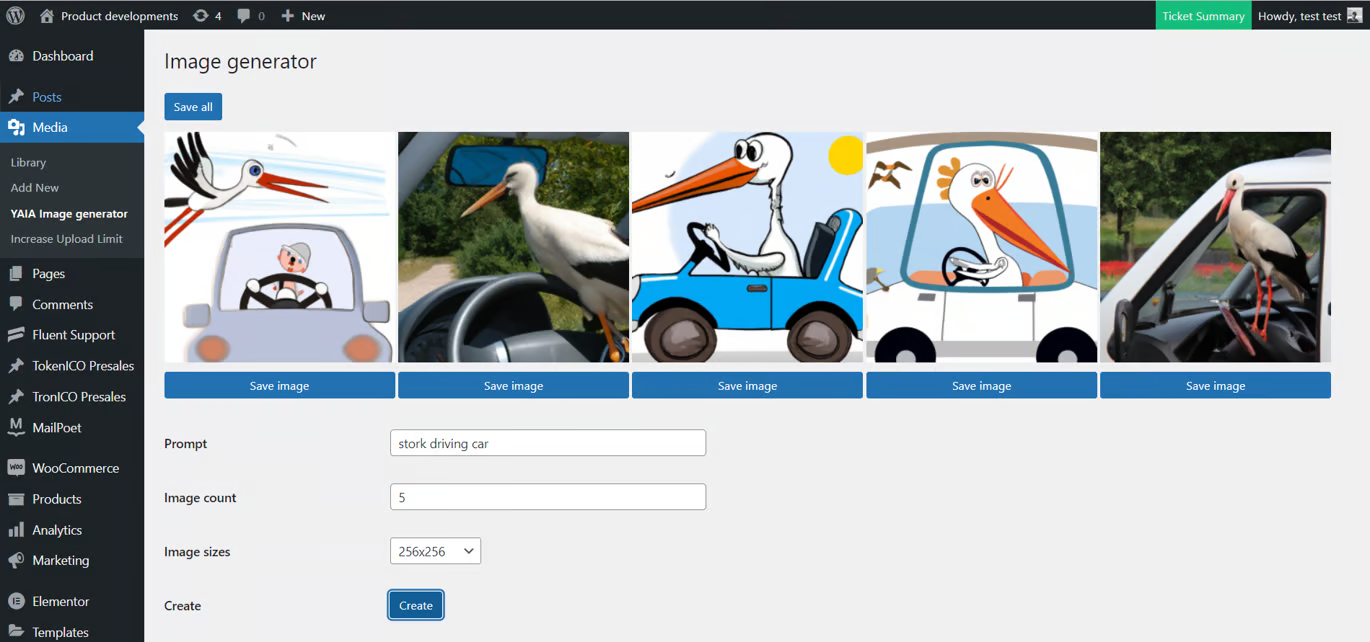Open the New content menu
The height and width of the screenshot is (642, 1370).
click(303, 16)
